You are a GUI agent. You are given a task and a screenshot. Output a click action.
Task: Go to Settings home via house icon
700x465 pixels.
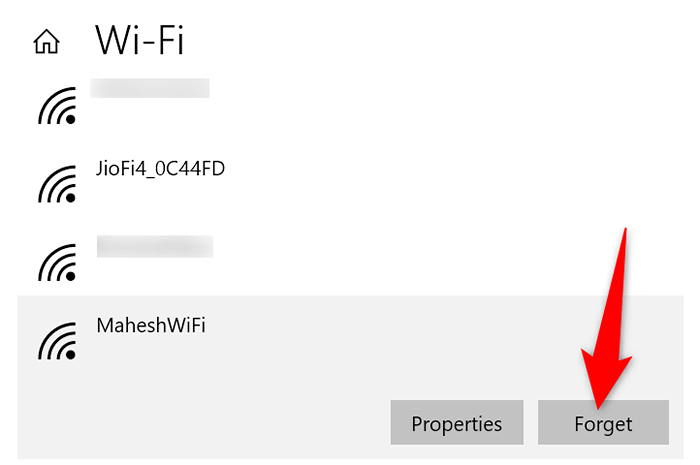46,42
